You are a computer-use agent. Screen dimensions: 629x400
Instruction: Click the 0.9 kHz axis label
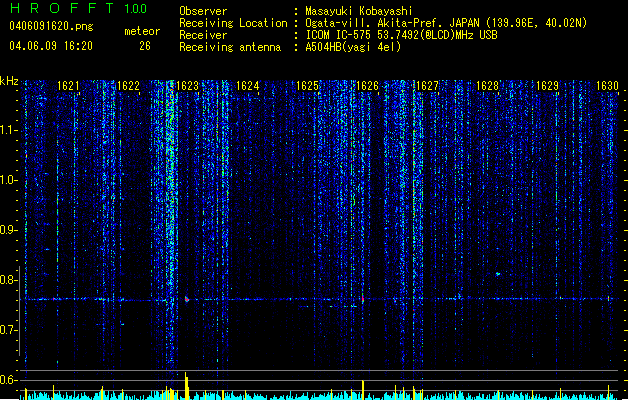[9, 230]
